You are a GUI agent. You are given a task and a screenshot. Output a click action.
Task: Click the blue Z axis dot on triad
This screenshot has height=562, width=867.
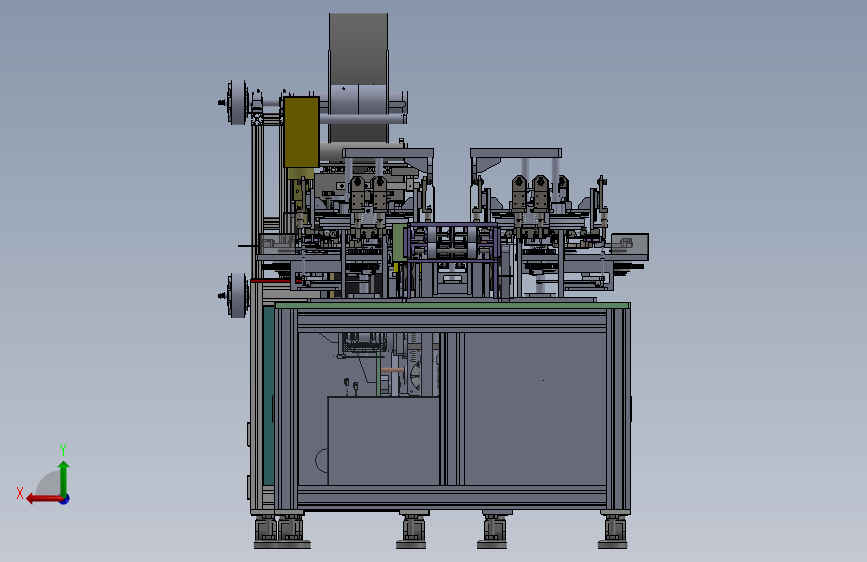pyautogui.click(x=65, y=499)
